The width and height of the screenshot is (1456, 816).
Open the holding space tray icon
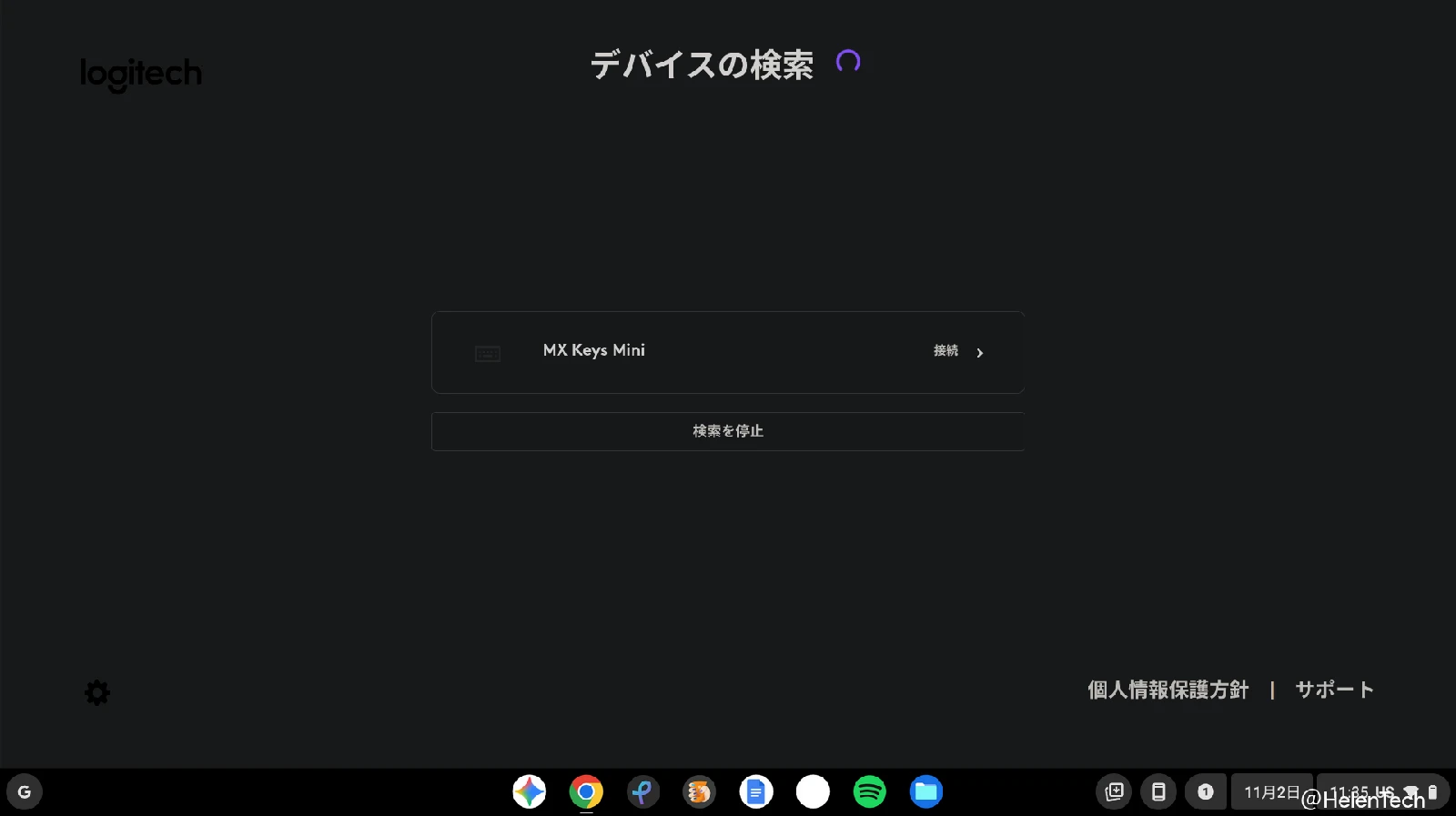coord(1114,791)
